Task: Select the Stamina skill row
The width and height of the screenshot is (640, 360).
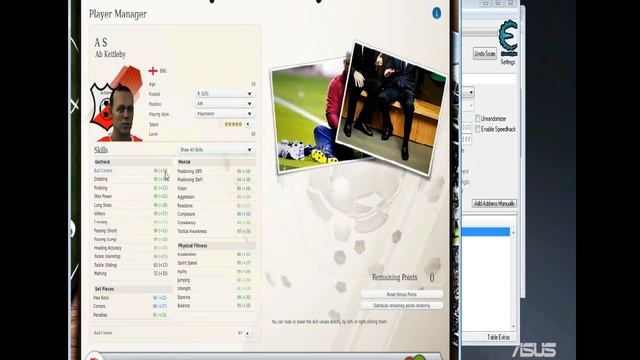Action: pos(215,298)
